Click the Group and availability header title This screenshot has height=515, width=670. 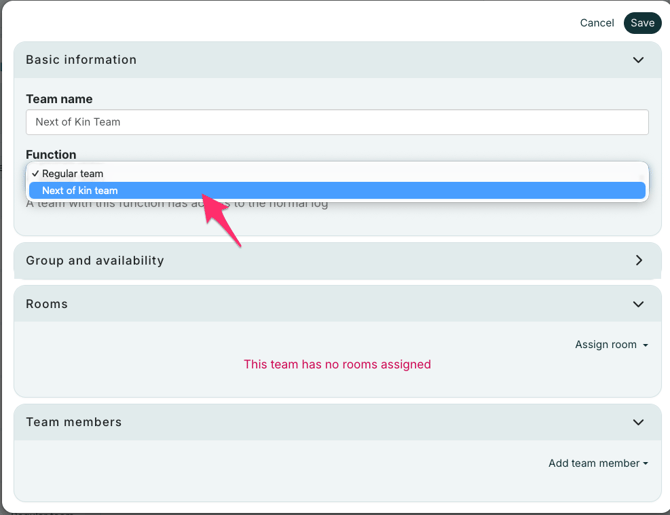click(x=95, y=261)
